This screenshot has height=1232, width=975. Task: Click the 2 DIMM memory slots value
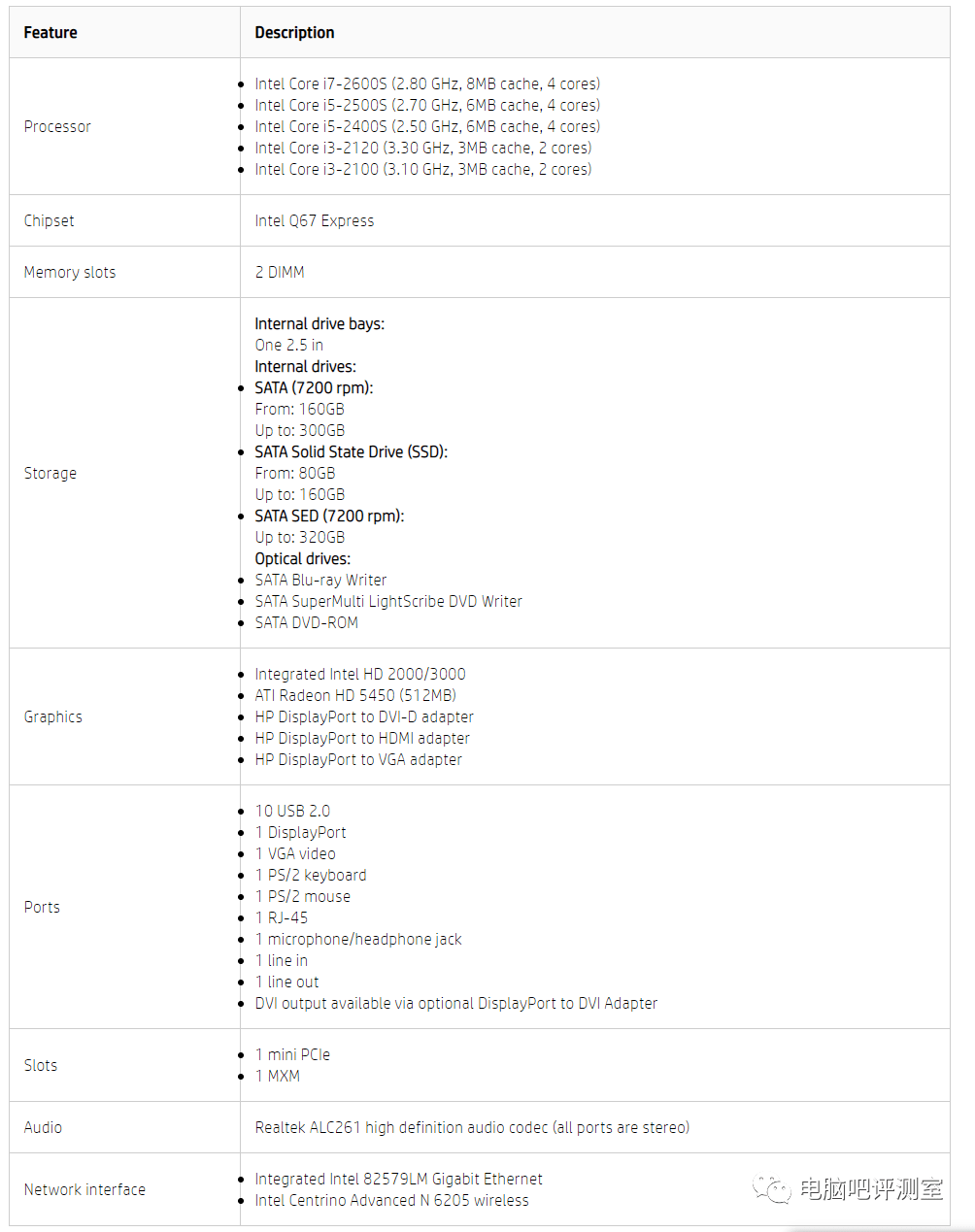pyautogui.click(x=280, y=272)
